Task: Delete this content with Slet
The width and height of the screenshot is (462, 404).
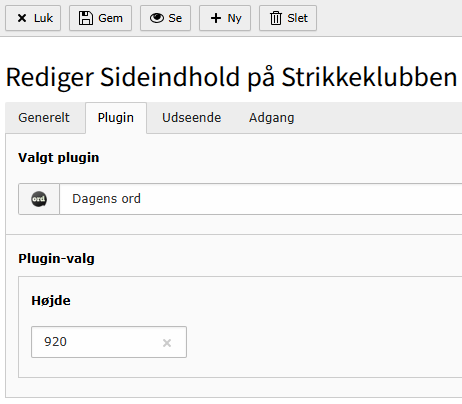Action: (298, 18)
